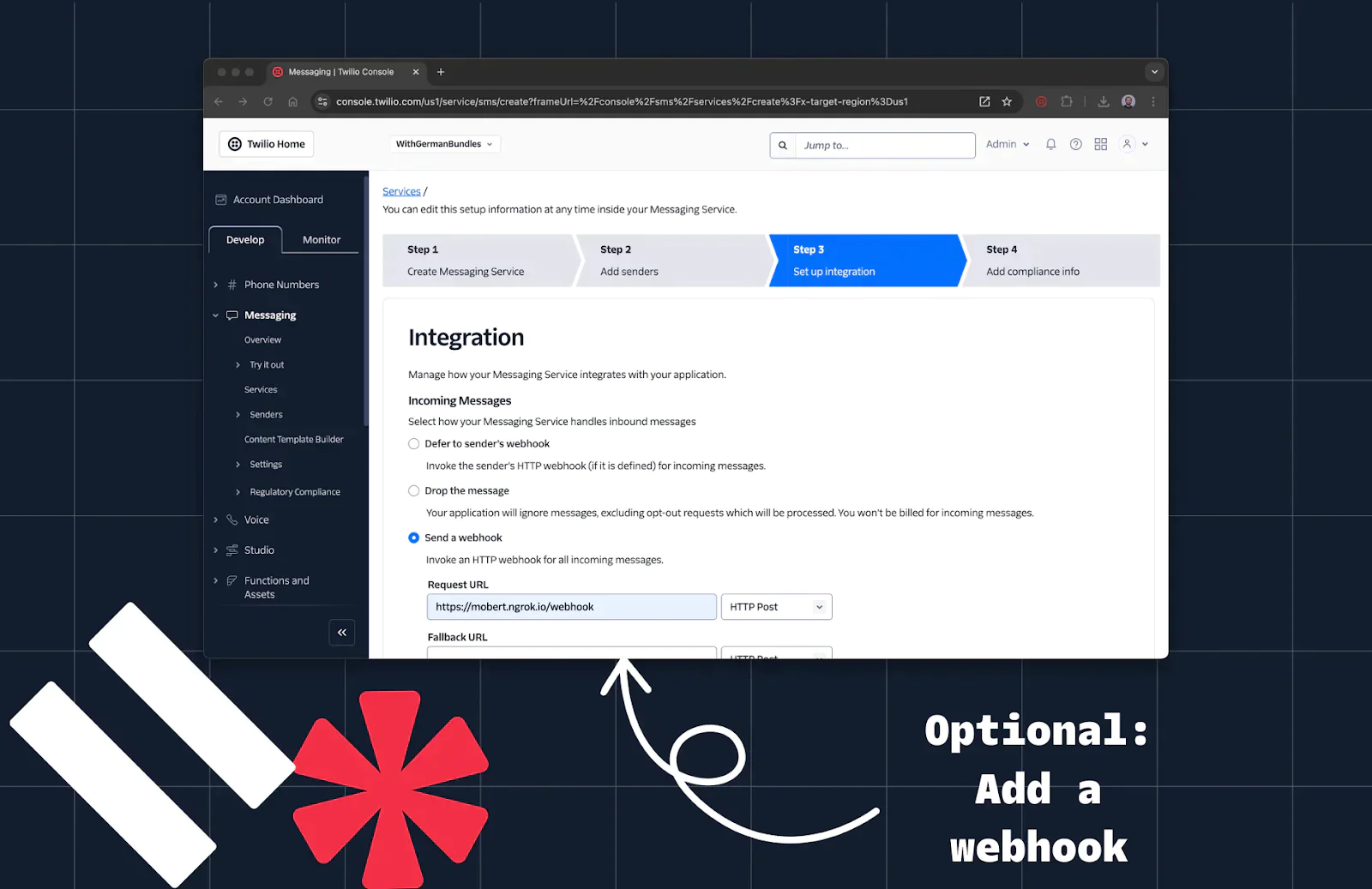This screenshot has height=889, width=1372.
Task: Open Account Dashboard in the sidebar
Action: pos(278,200)
